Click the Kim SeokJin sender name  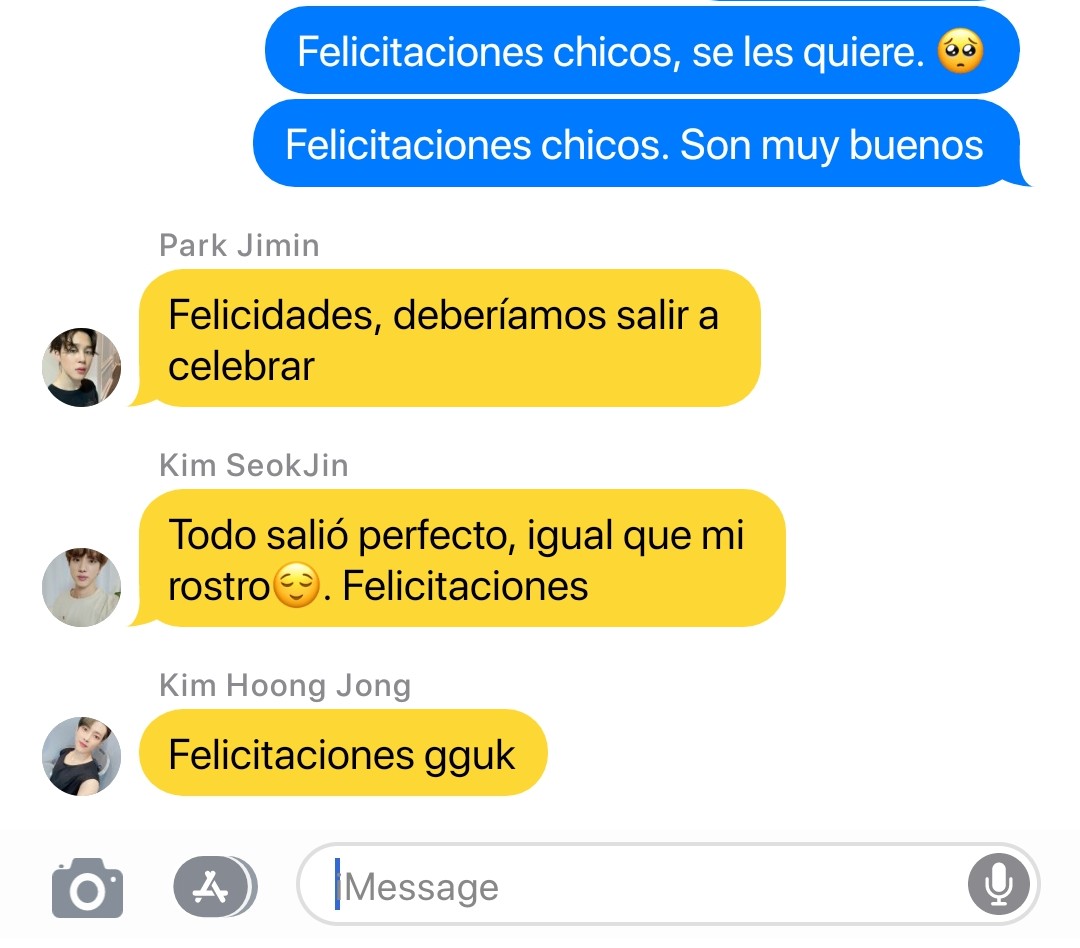click(x=253, y=465)
